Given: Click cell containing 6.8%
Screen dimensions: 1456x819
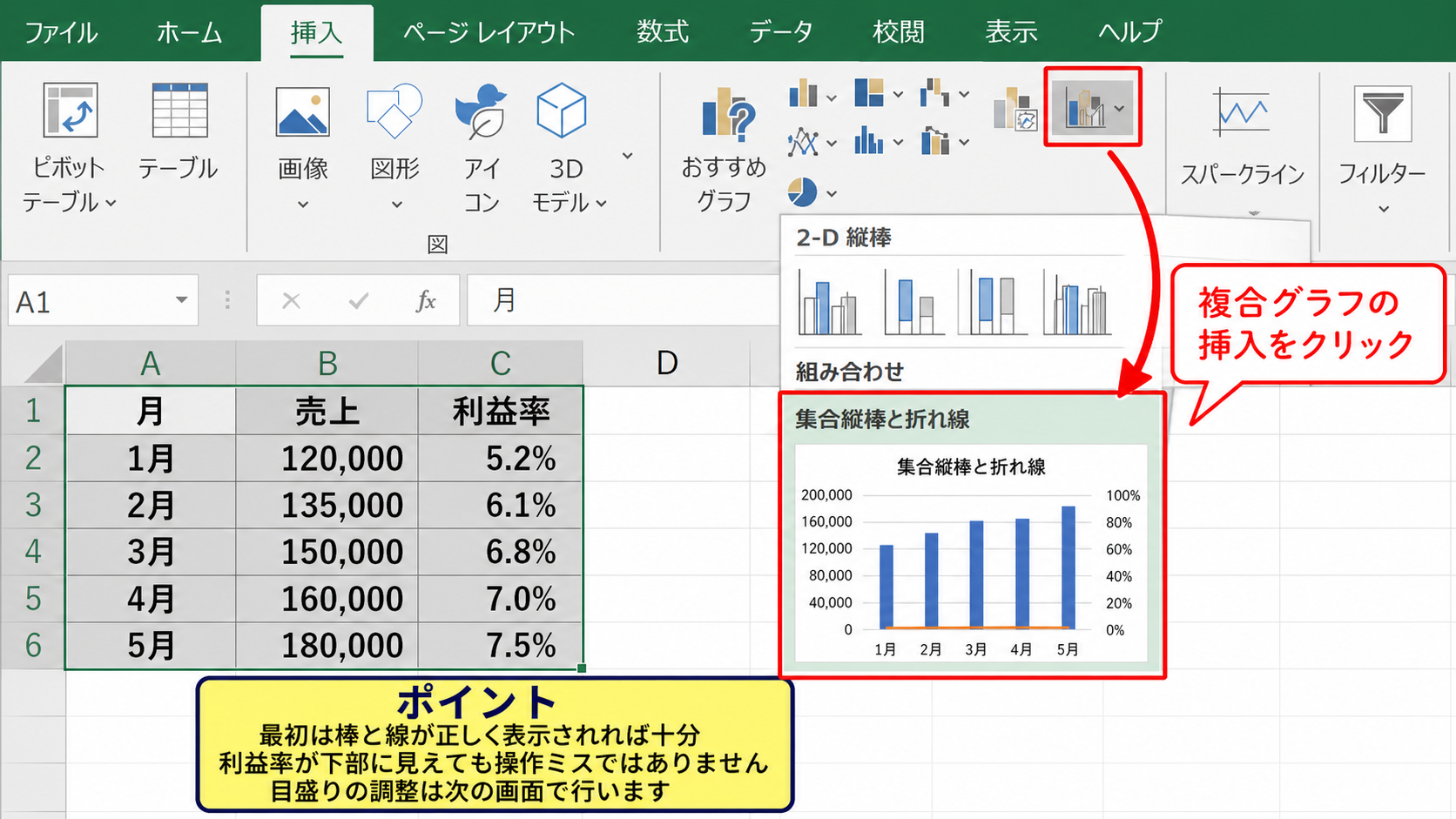Looking at the screenshot, I should click(500, 552).
